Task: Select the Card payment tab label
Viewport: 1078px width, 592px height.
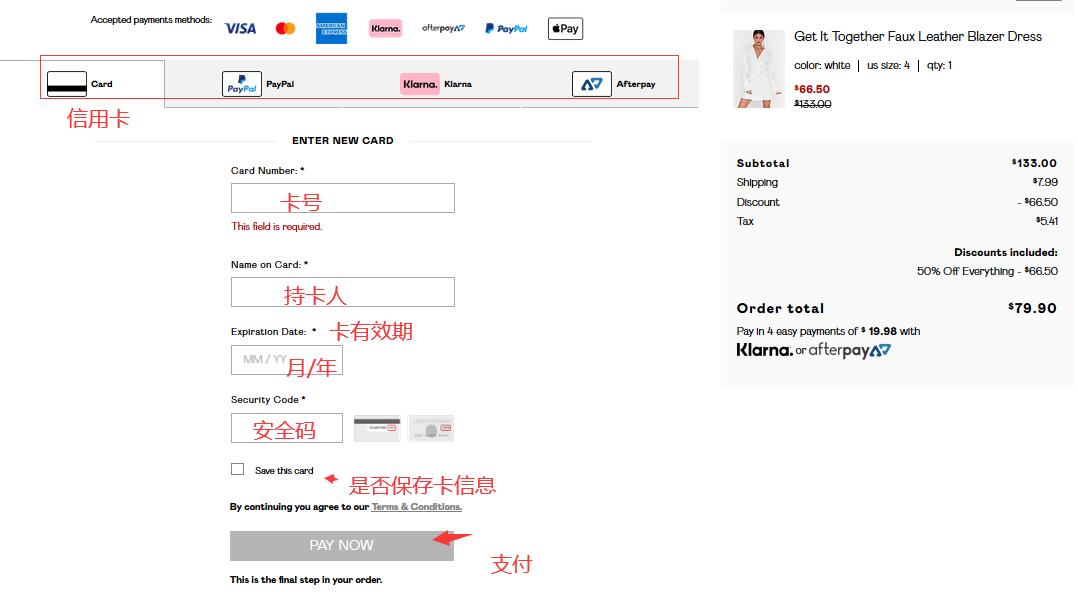Action: pos(102,84)
